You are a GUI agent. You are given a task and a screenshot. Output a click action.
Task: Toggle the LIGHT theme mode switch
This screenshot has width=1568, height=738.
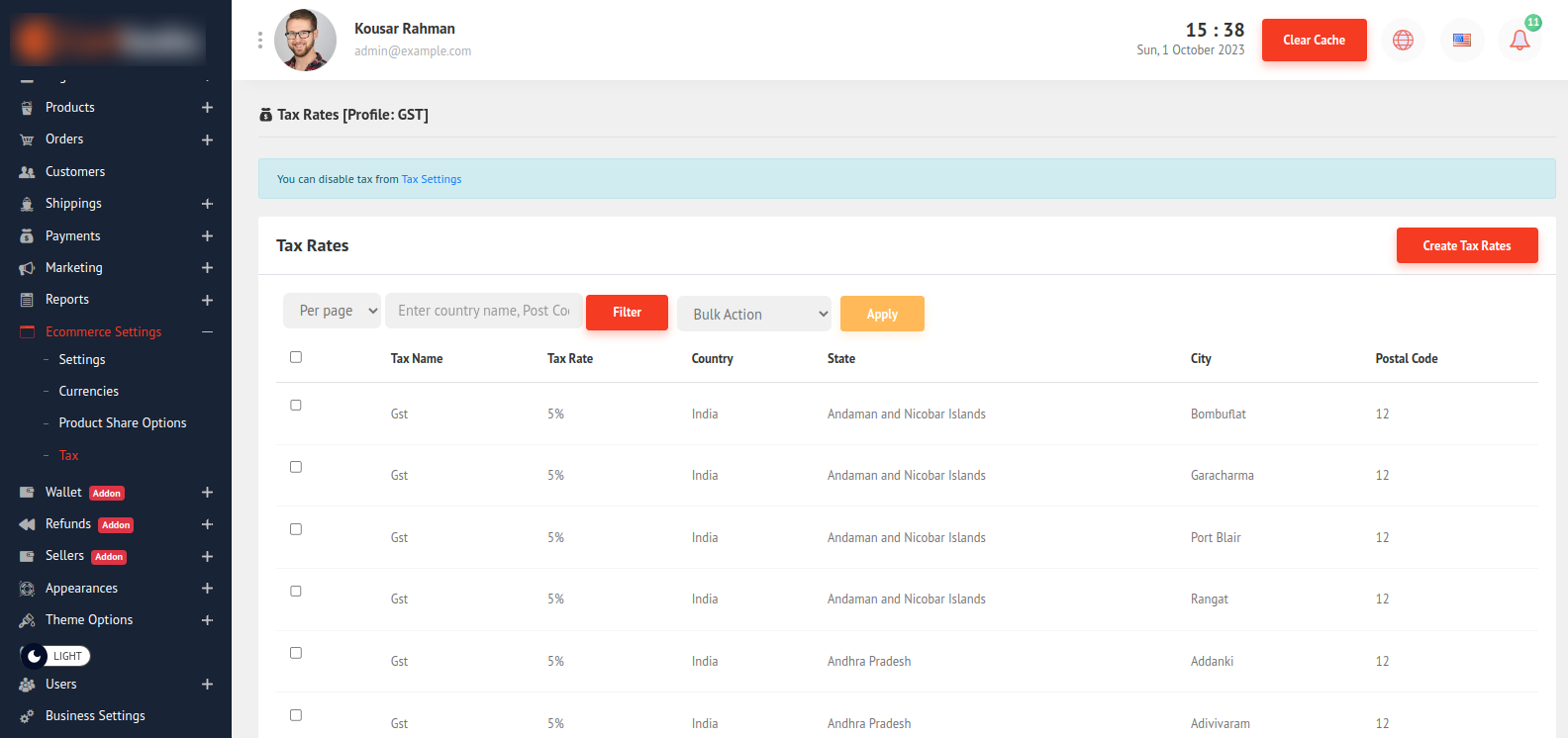(x=55, y=656)
